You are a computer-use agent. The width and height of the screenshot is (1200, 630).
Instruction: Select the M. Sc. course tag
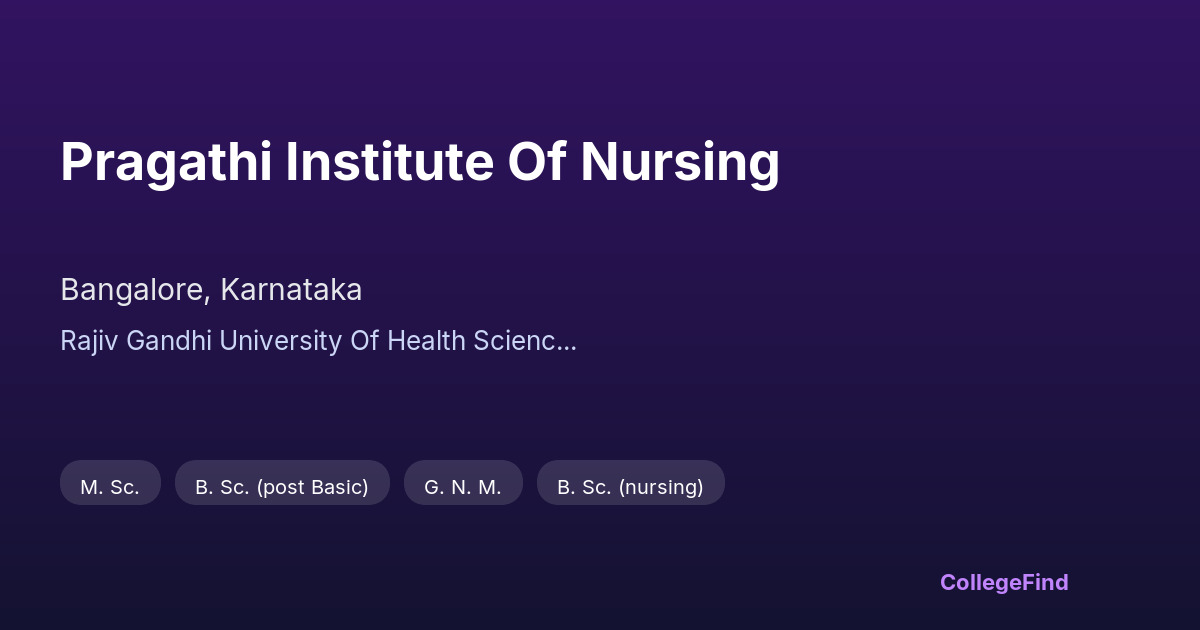110,487
